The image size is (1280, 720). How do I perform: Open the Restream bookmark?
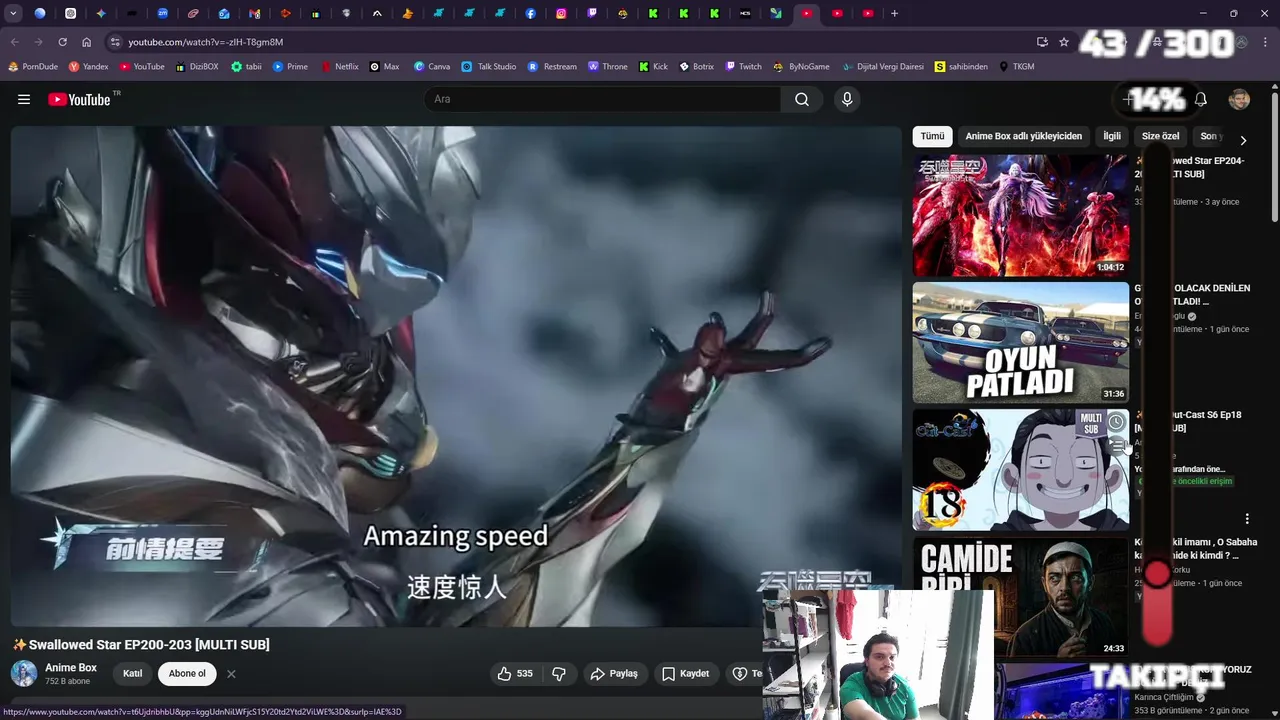coord(552,66)
